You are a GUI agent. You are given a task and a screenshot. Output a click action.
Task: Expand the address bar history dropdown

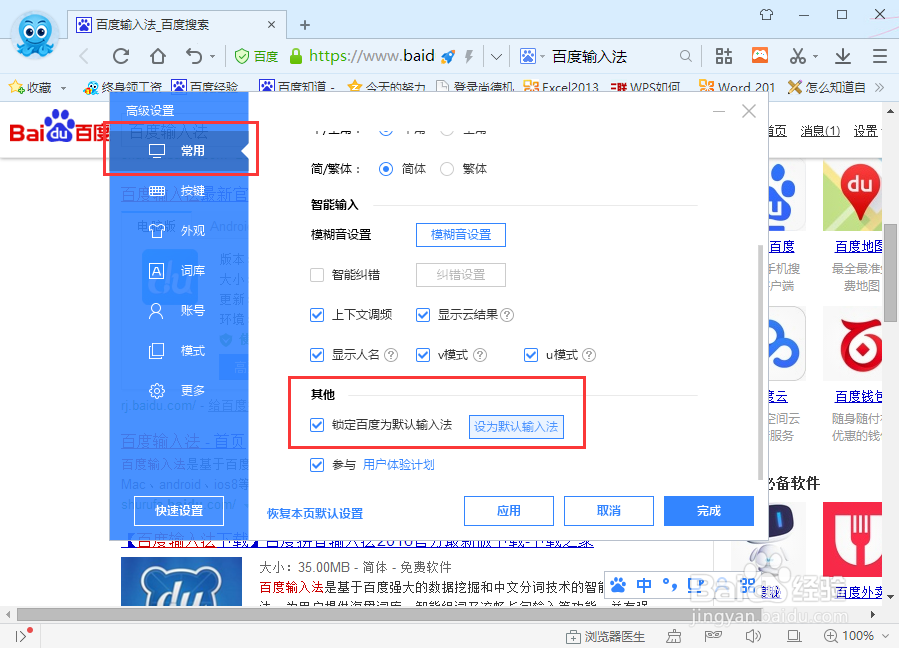497,57
